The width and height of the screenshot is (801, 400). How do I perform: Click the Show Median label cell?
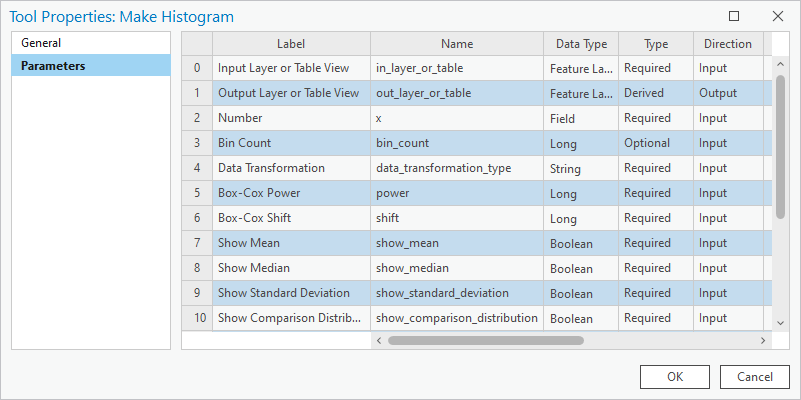[291, 268]
